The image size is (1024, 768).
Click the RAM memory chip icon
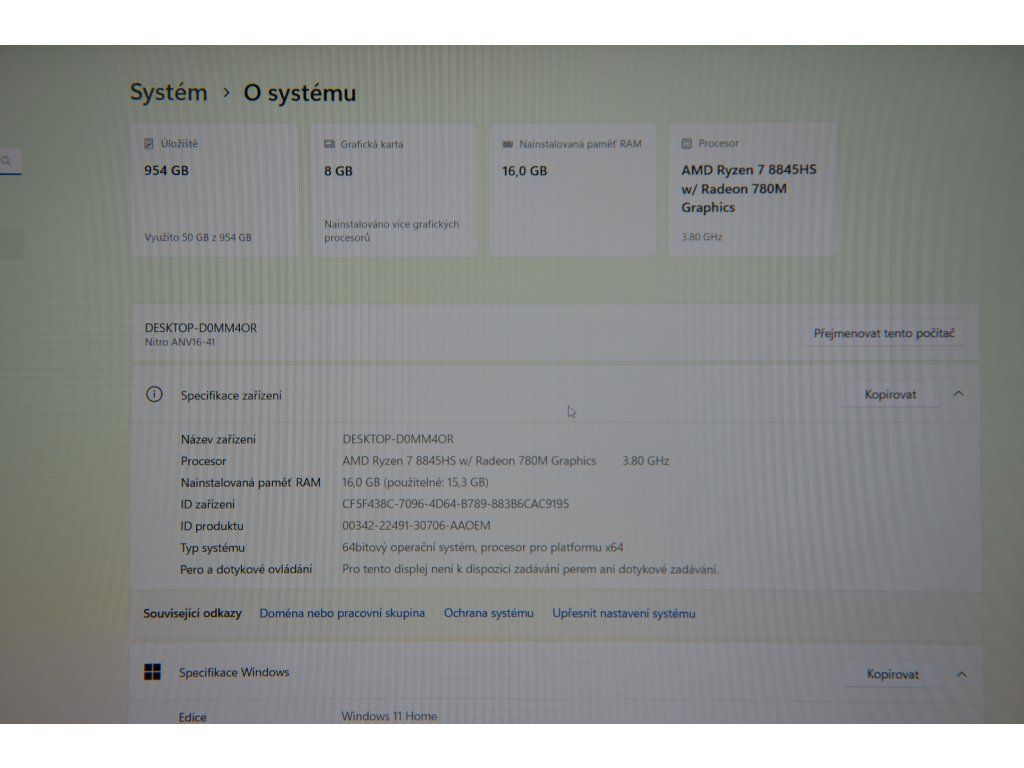507,144
